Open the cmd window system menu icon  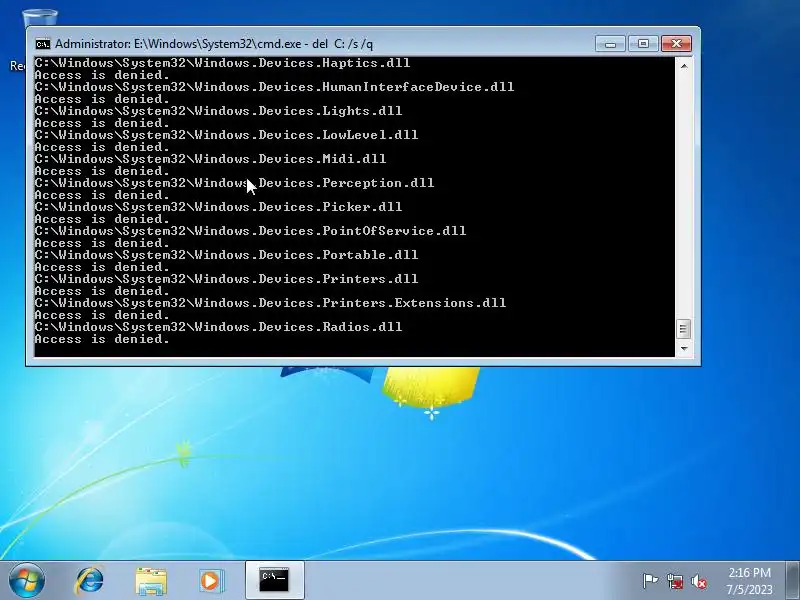[43, 44]
